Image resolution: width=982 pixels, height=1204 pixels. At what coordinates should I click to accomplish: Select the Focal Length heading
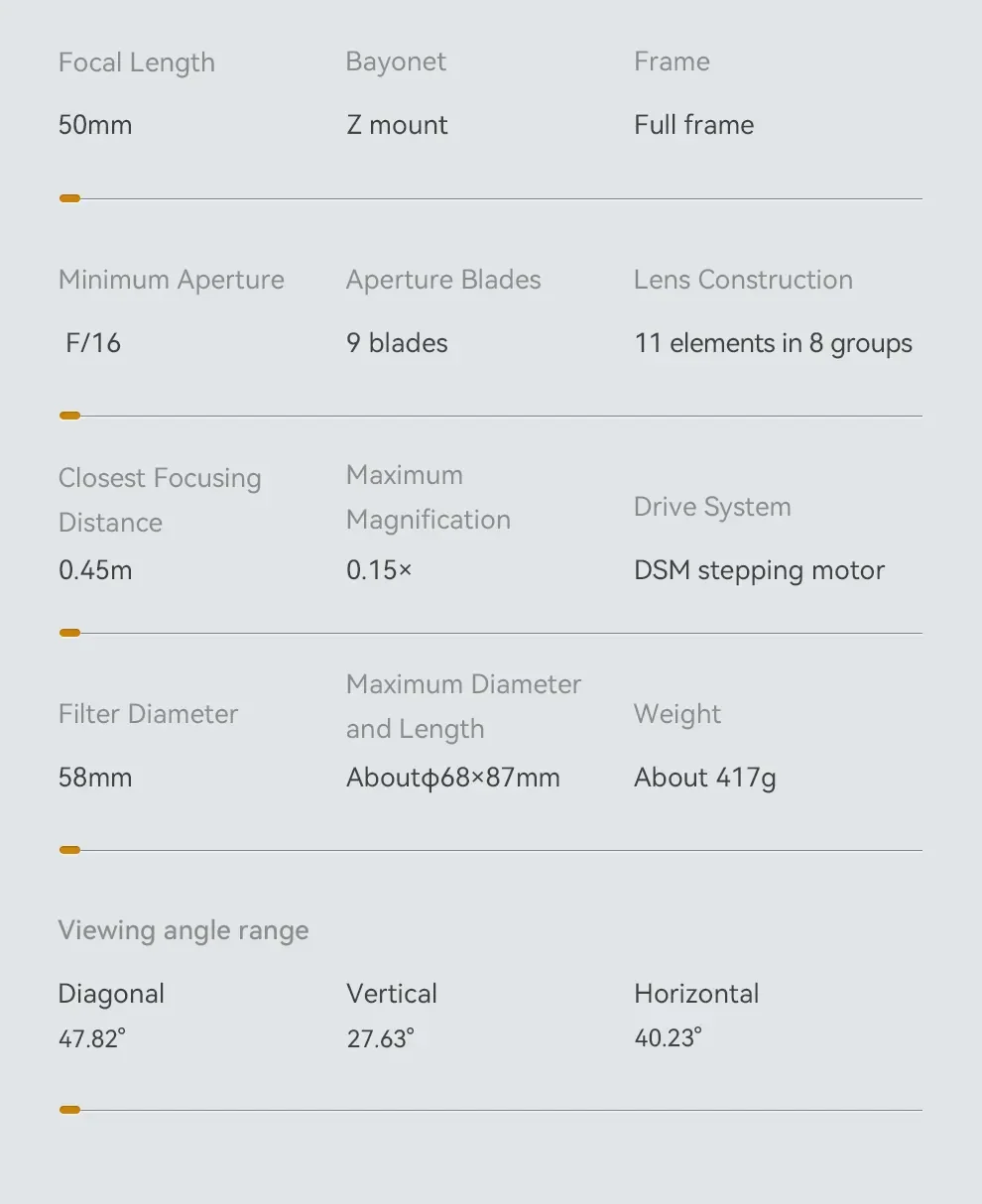point(137,62)
